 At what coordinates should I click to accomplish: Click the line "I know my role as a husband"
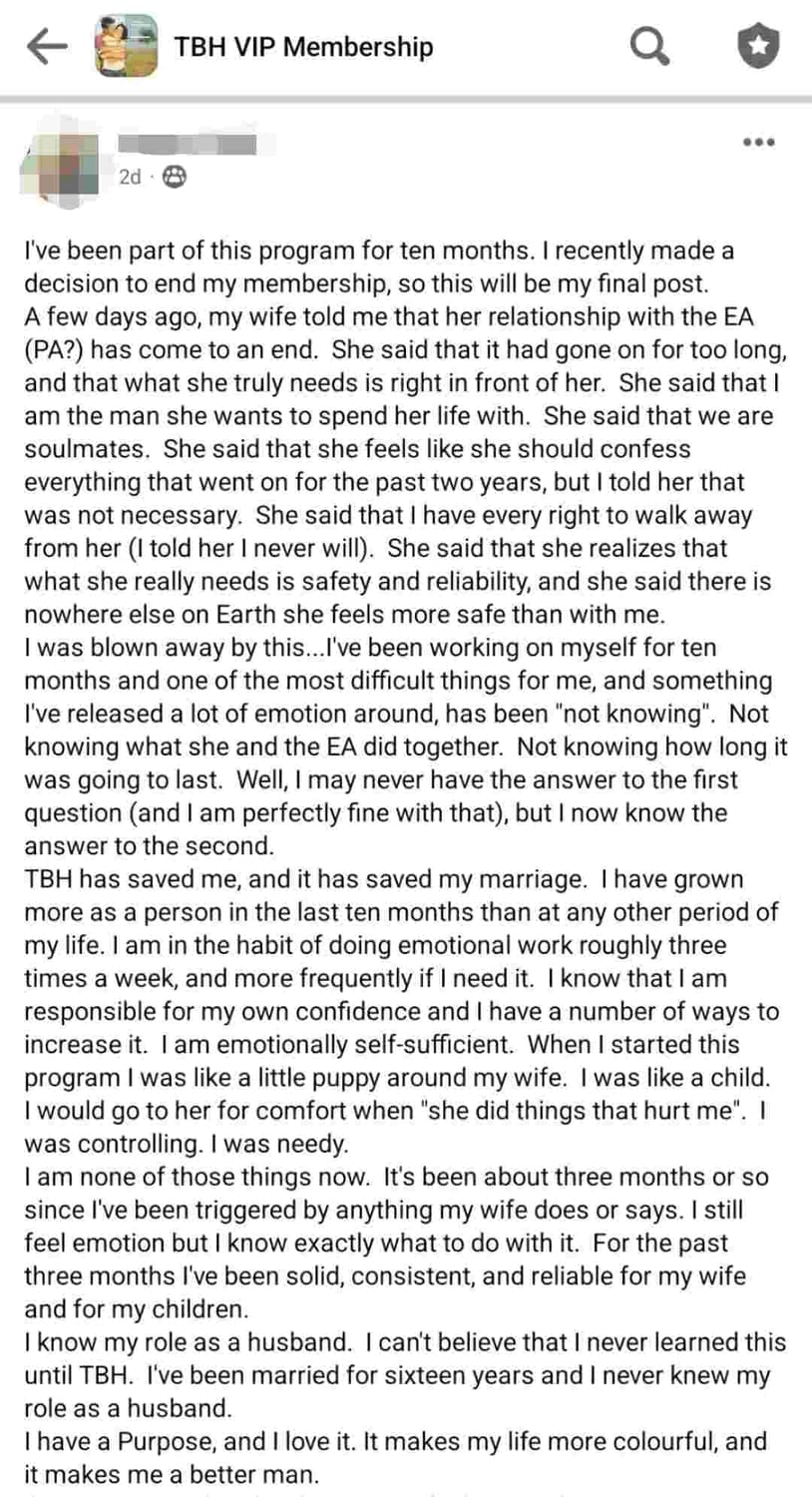click(405, 1342)
